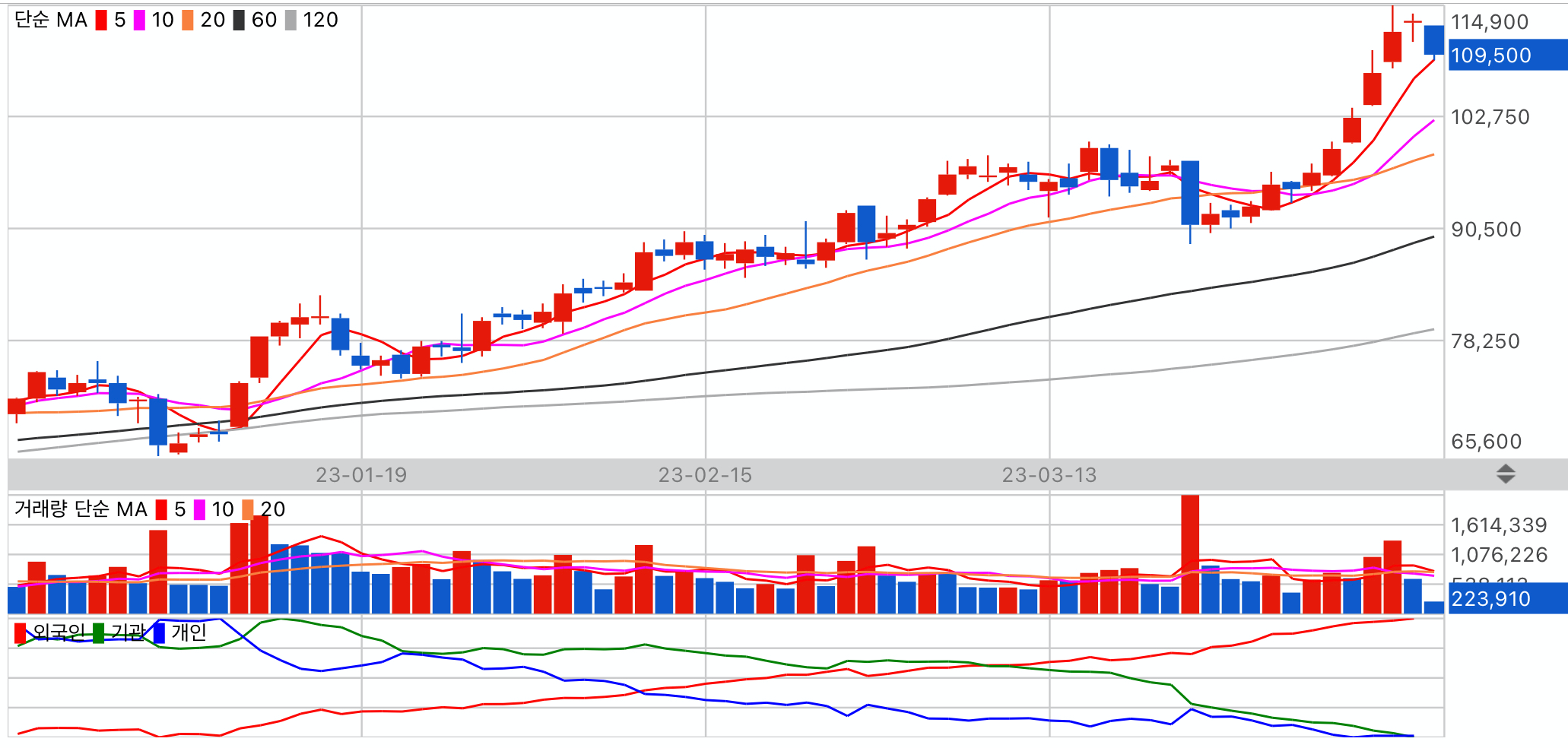Click the magenta 10-day MA color swatch

[139, 20]
